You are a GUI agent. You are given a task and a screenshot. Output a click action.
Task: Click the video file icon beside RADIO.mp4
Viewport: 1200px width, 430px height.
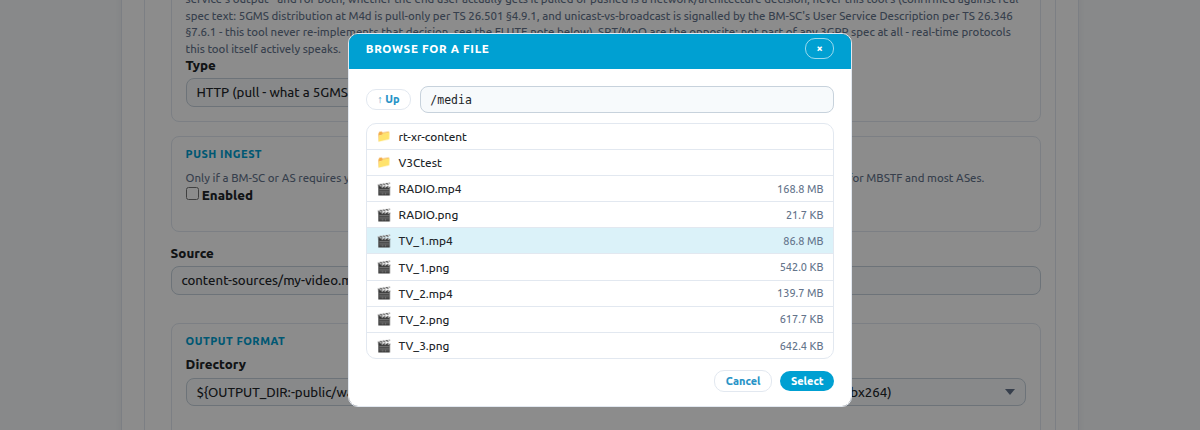pyautogui.click(x=383, y=189)
